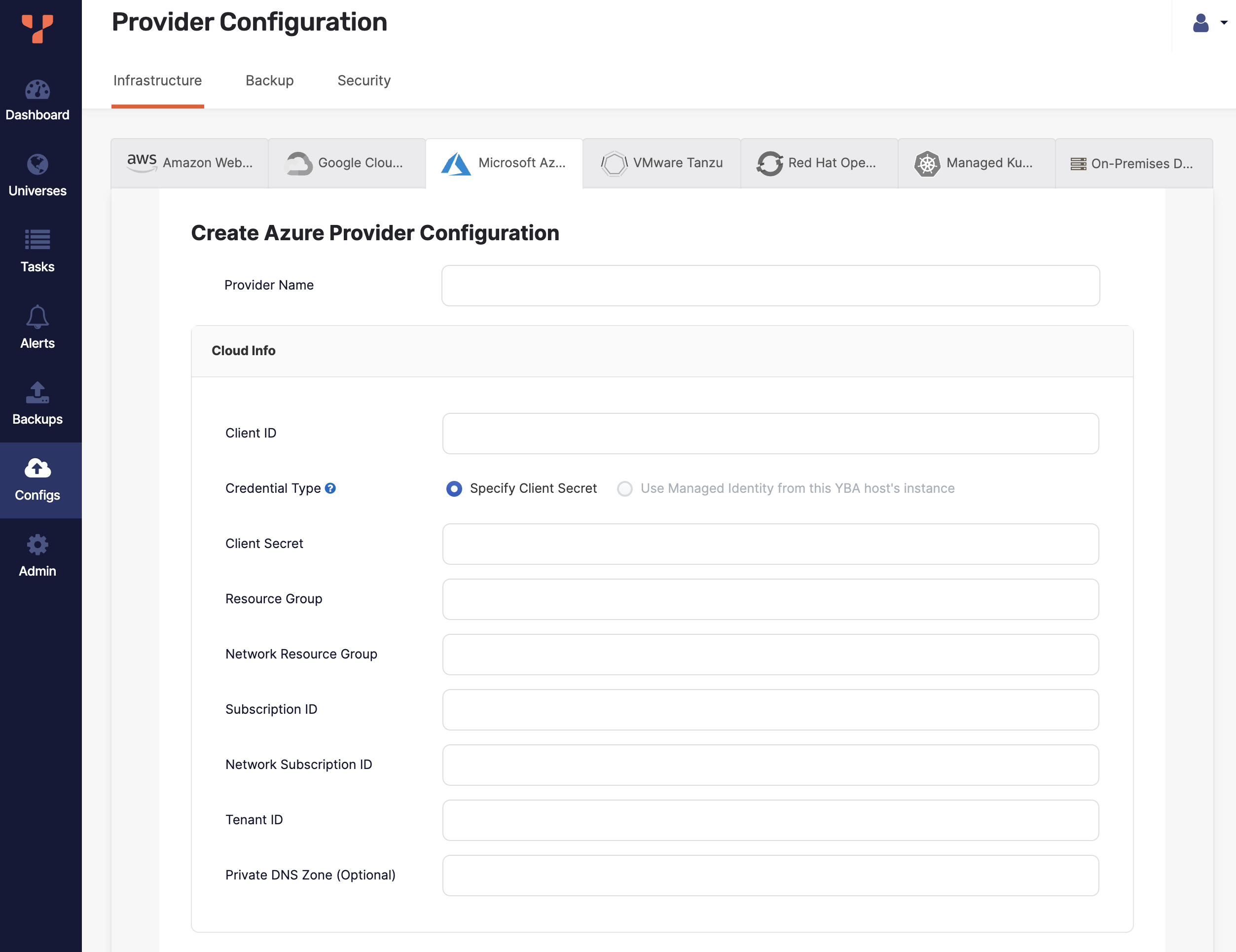
Task: Click the Configs icon in sidebar
Action: 38,468
